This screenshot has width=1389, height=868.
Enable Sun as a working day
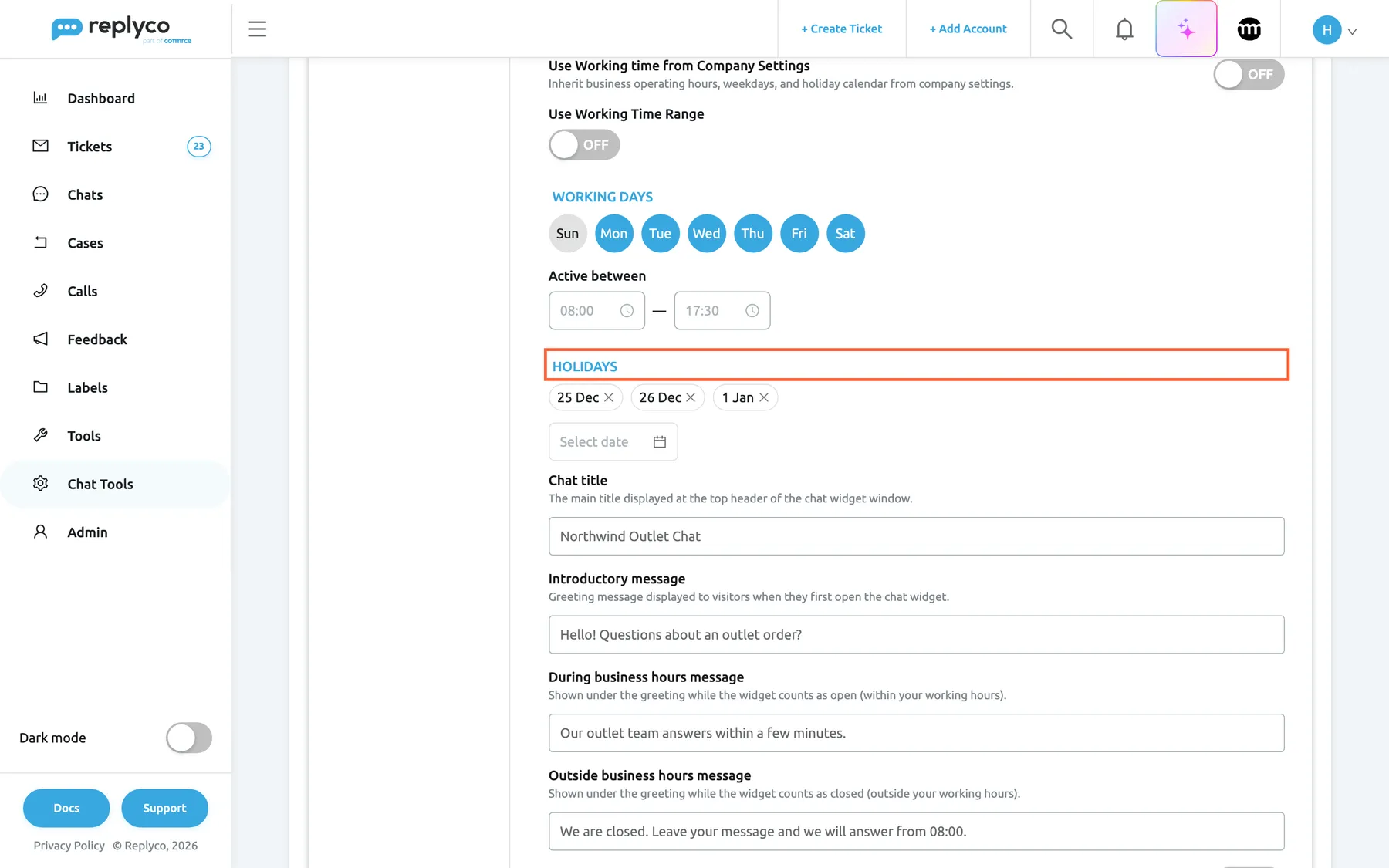click(x=568, y=234)
